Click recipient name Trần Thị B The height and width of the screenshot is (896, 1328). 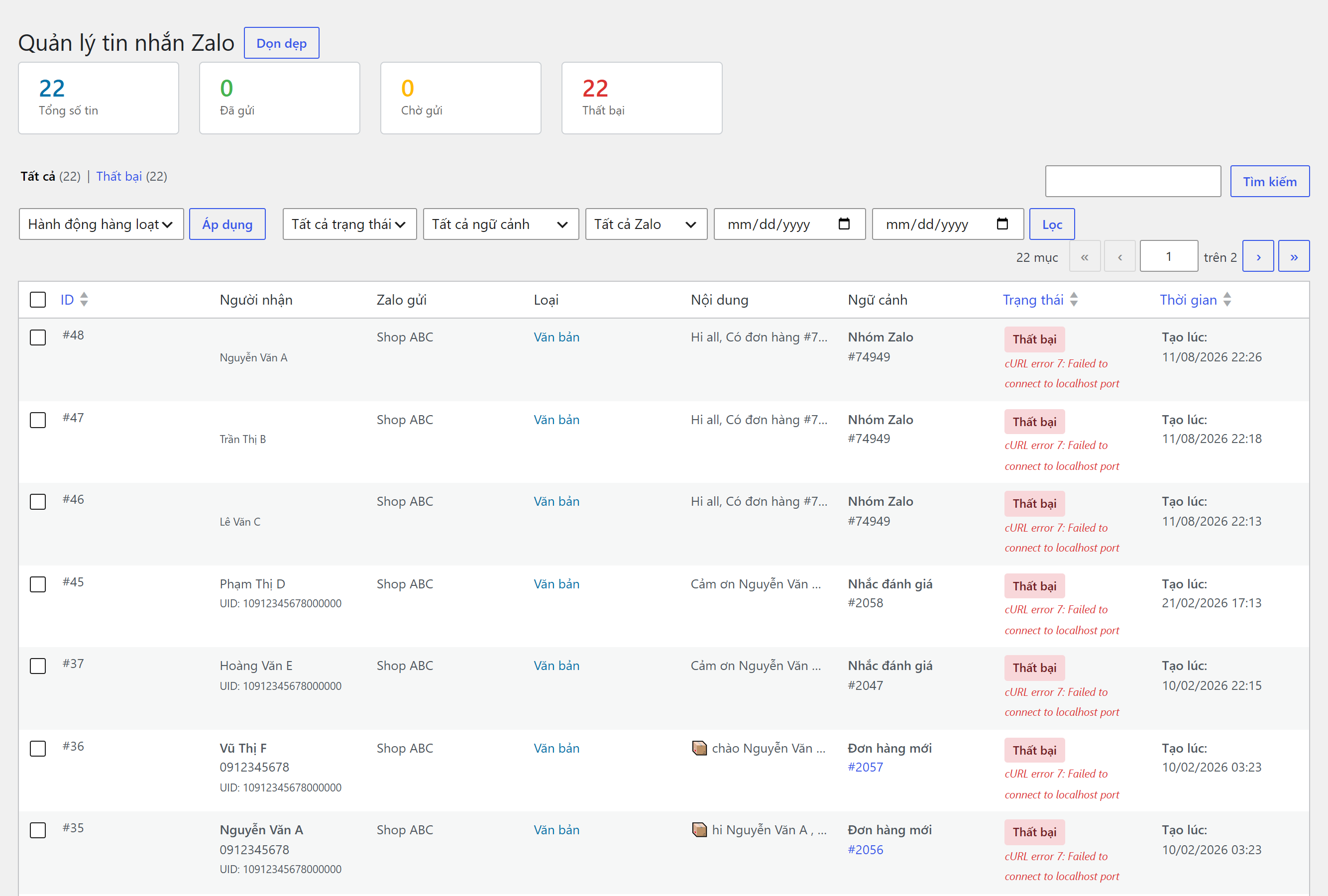click(x=243, y=440)
